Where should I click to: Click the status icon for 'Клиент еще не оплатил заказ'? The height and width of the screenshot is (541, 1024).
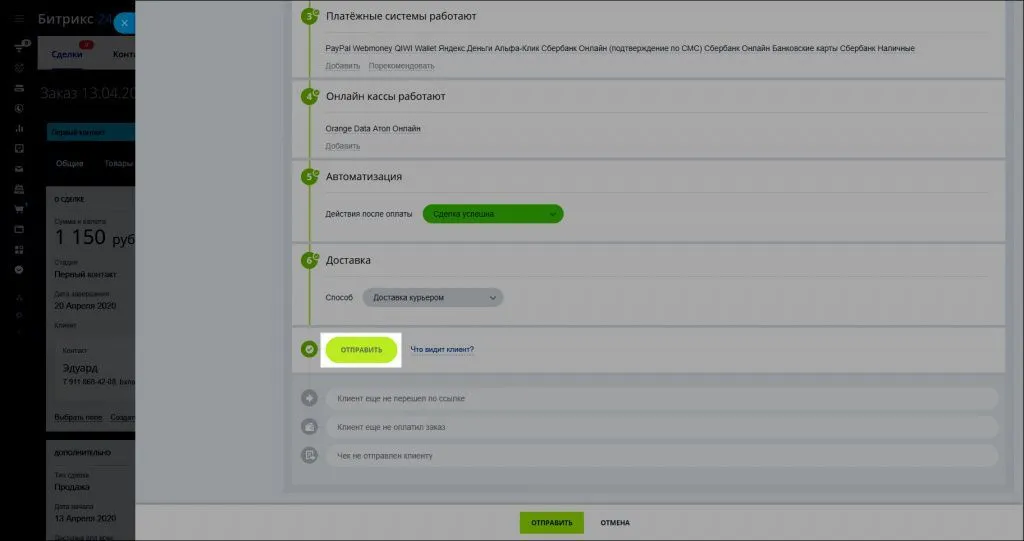pos(310,427)
